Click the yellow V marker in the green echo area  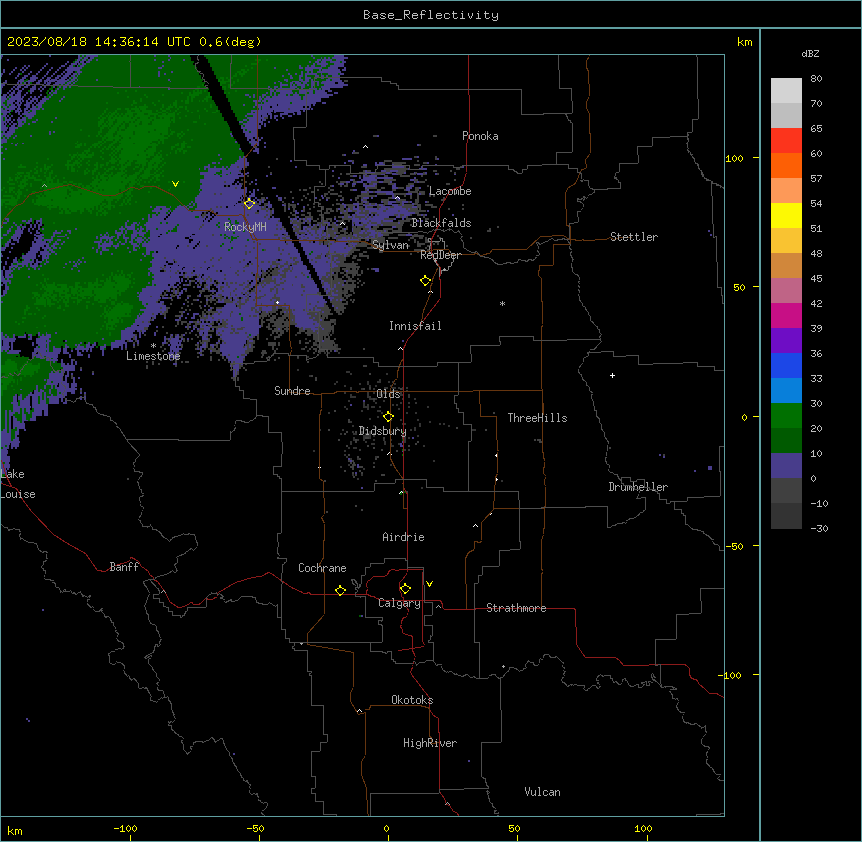(x=175, y=184)
